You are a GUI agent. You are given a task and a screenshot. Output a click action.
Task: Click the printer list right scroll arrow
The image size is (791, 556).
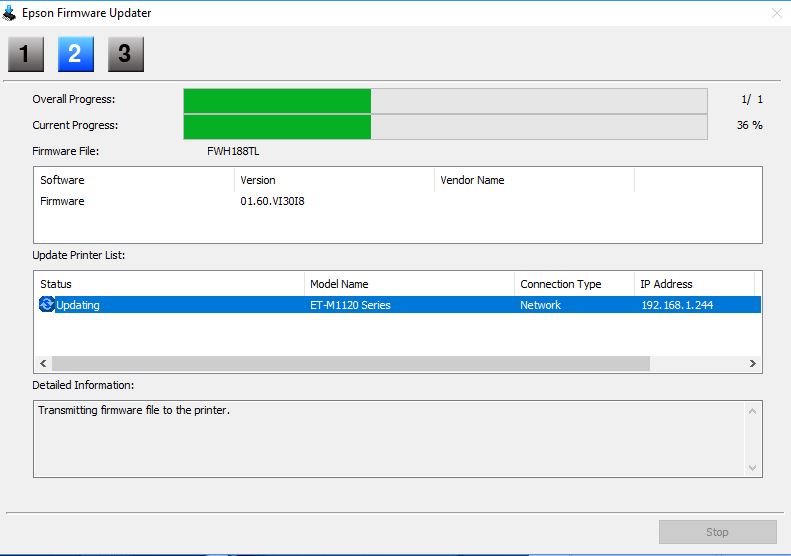pyautogui.click(x=752, y=363)
